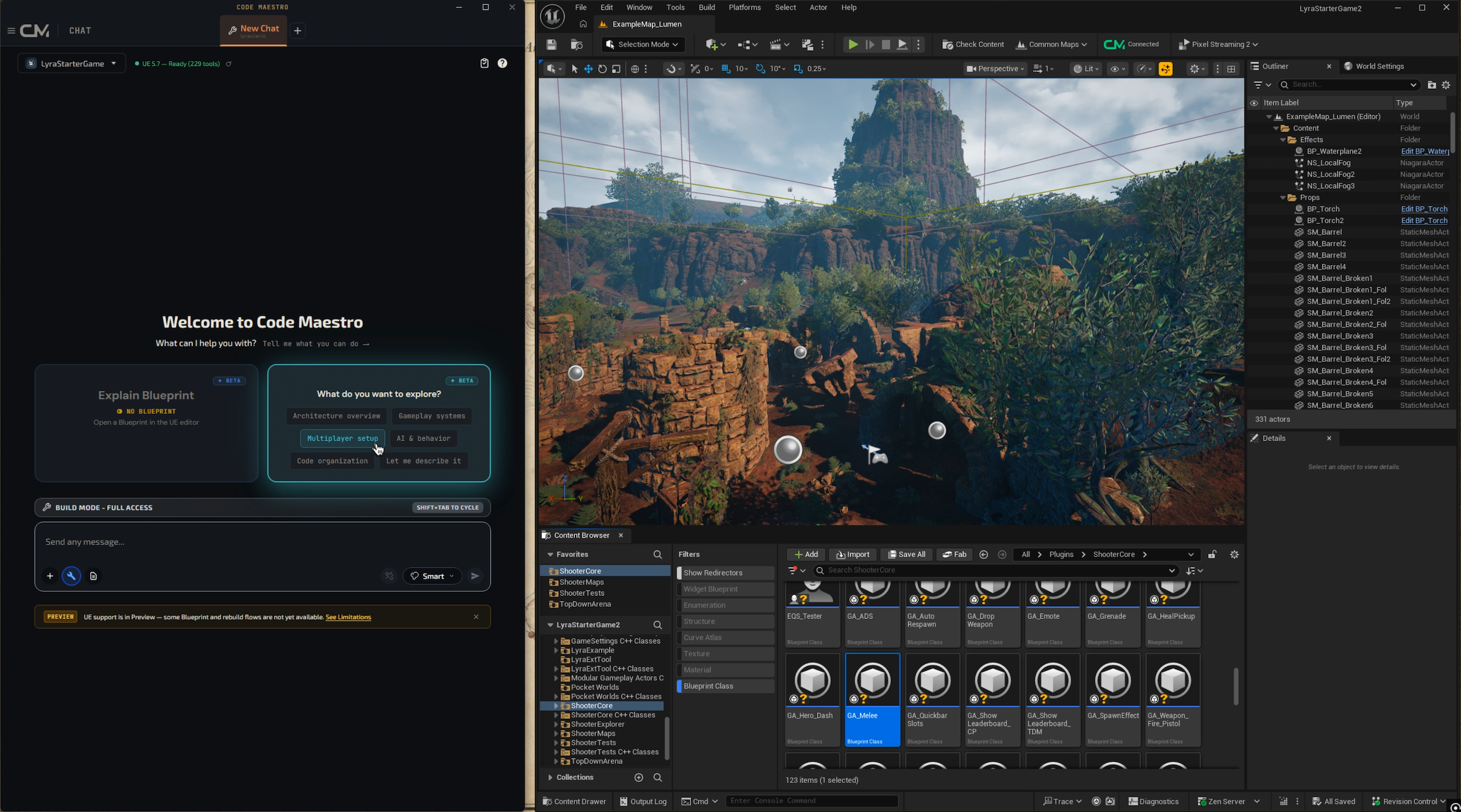The image size is (1461, 812).
Task: Open the Selection Mode dropdown
Action: tap(642, 44)
